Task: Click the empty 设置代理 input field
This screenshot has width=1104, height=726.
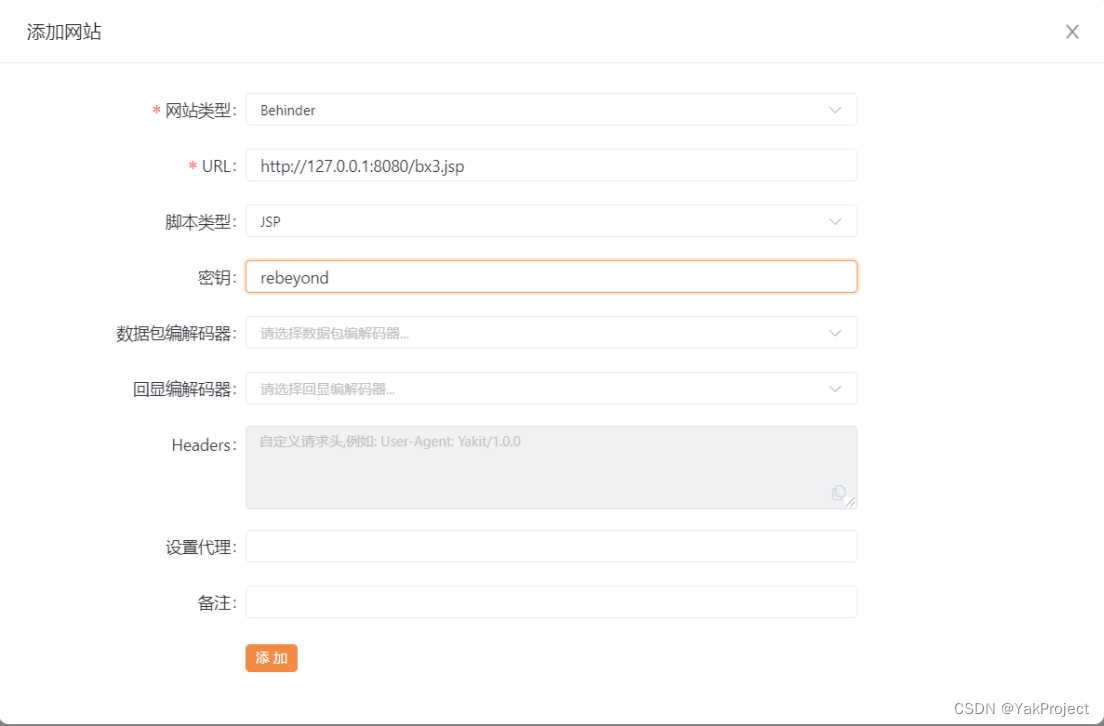Action: click(x=550, y=546)
